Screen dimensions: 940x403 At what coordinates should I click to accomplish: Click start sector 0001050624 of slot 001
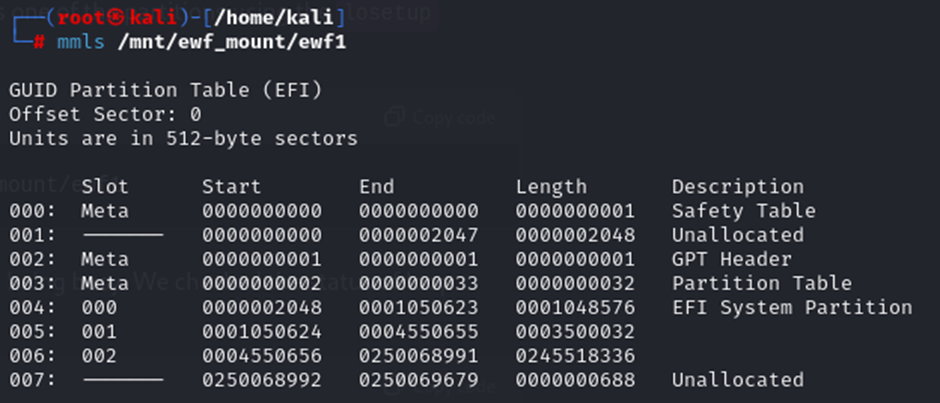262,332
